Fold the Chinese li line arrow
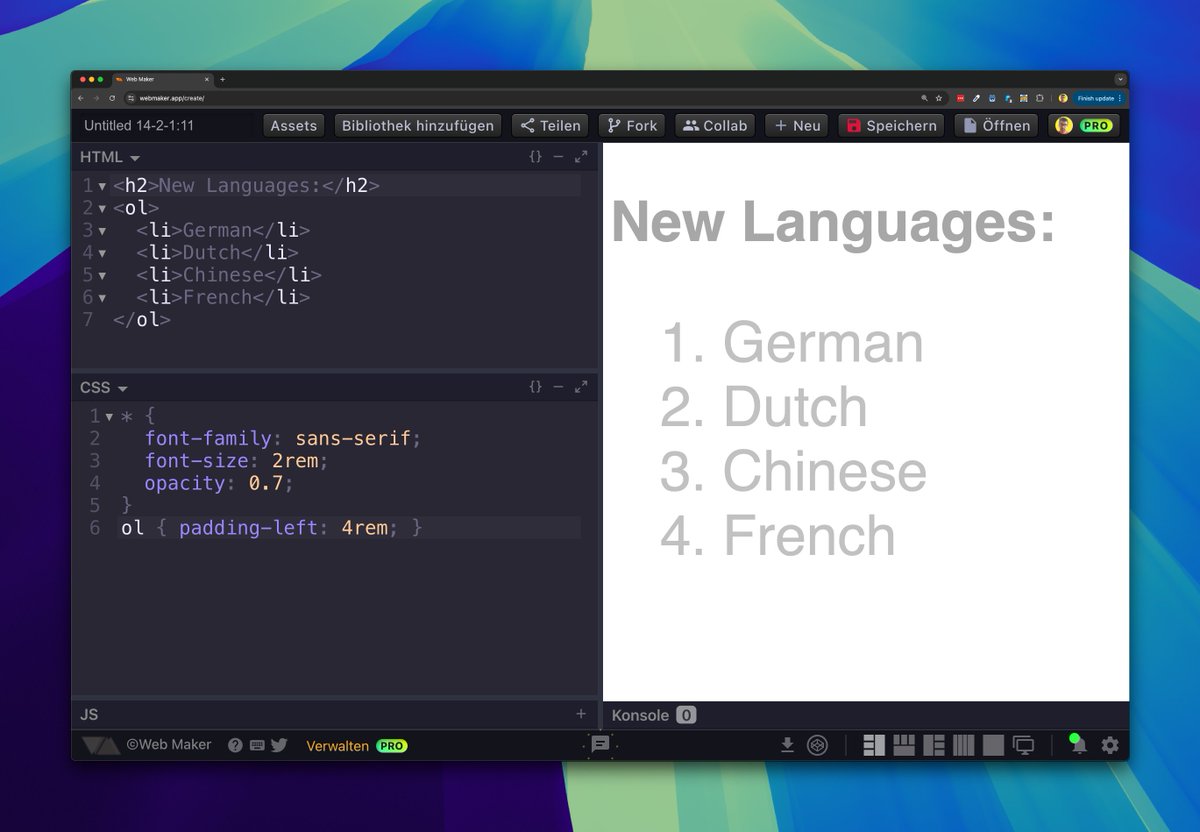1200x832 pixels. pos(102,275)
